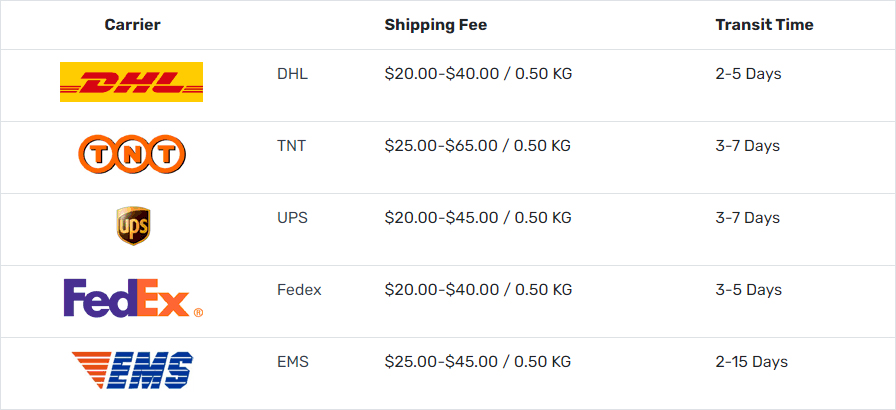Click the DHL $20.00-$40.00 shipping fee
Viewport: 896px width, 410px height.
tap(478, 74)
